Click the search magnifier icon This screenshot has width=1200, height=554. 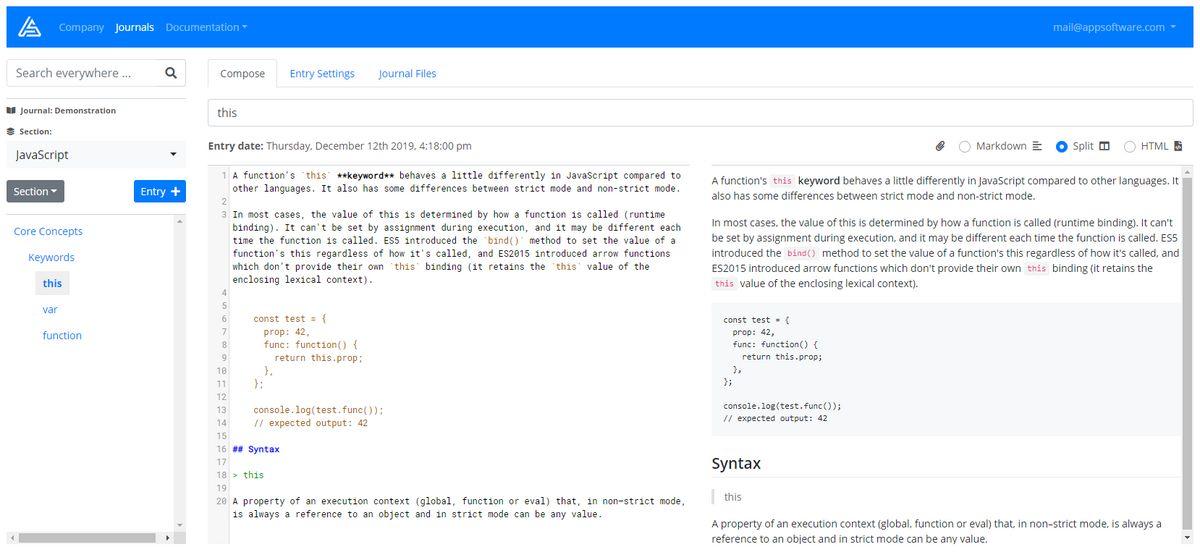pyautogui.click(x=171, y=73)
